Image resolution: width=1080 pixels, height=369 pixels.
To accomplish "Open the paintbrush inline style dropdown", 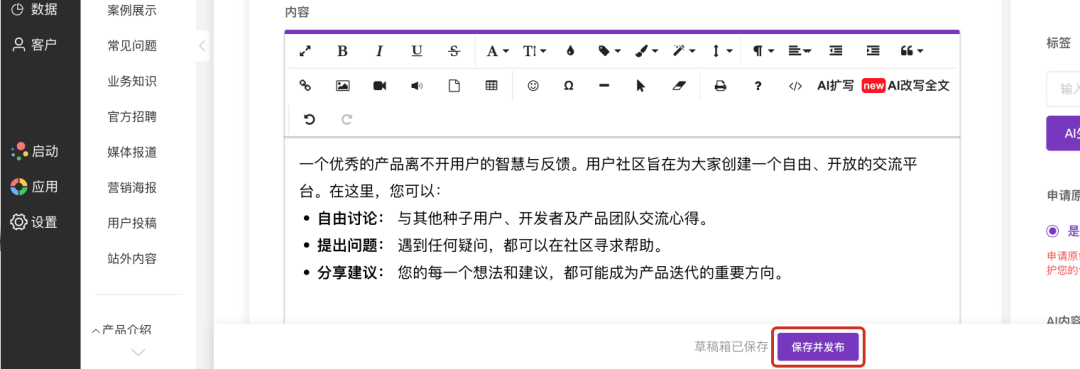I will (x=646, y=51).
